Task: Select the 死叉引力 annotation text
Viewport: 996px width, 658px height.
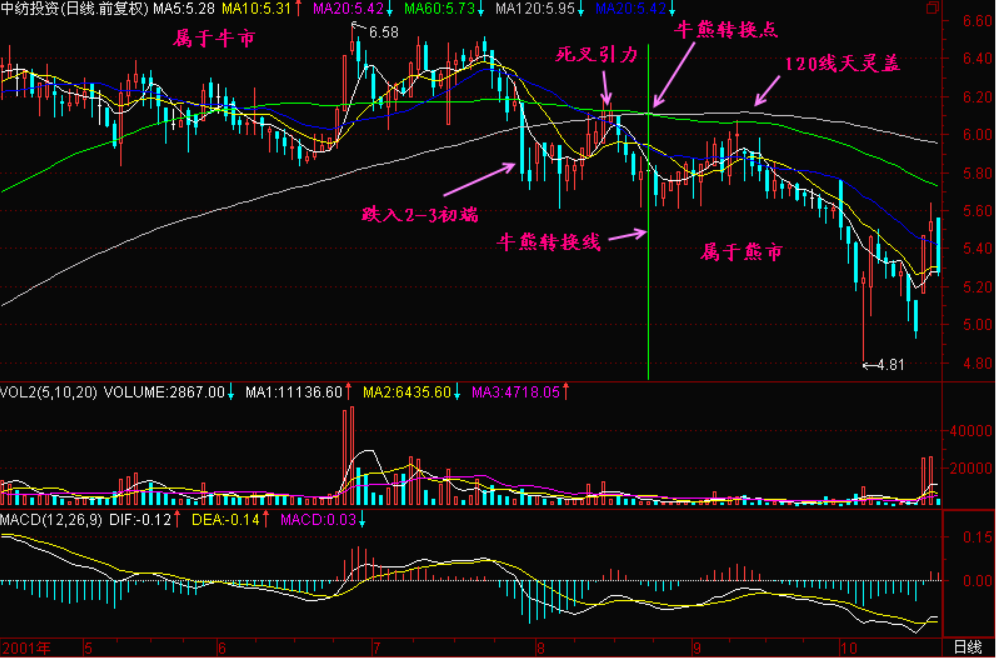Action: tap(596, 56)
